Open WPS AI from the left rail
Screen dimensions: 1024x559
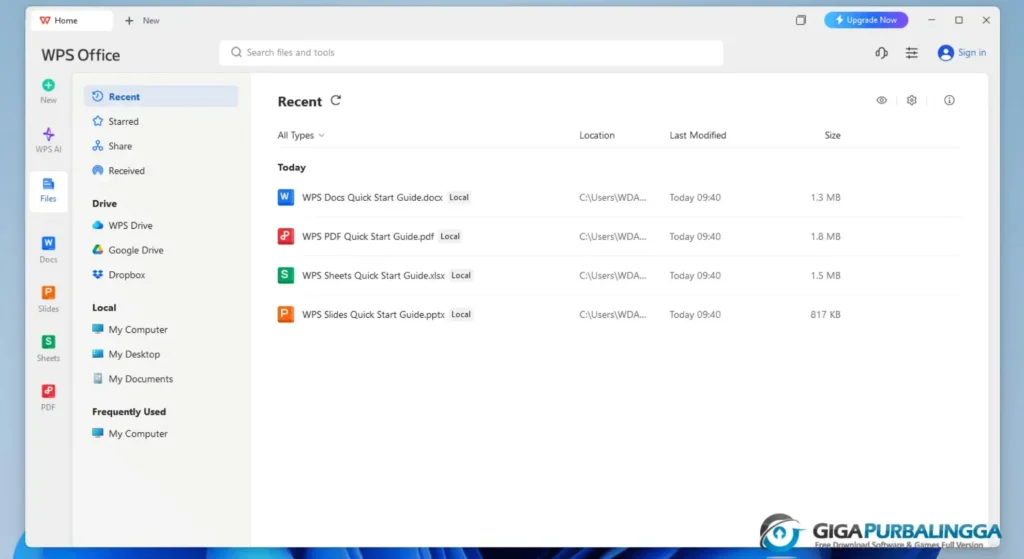pyautogui.click(x=48, y=140)
